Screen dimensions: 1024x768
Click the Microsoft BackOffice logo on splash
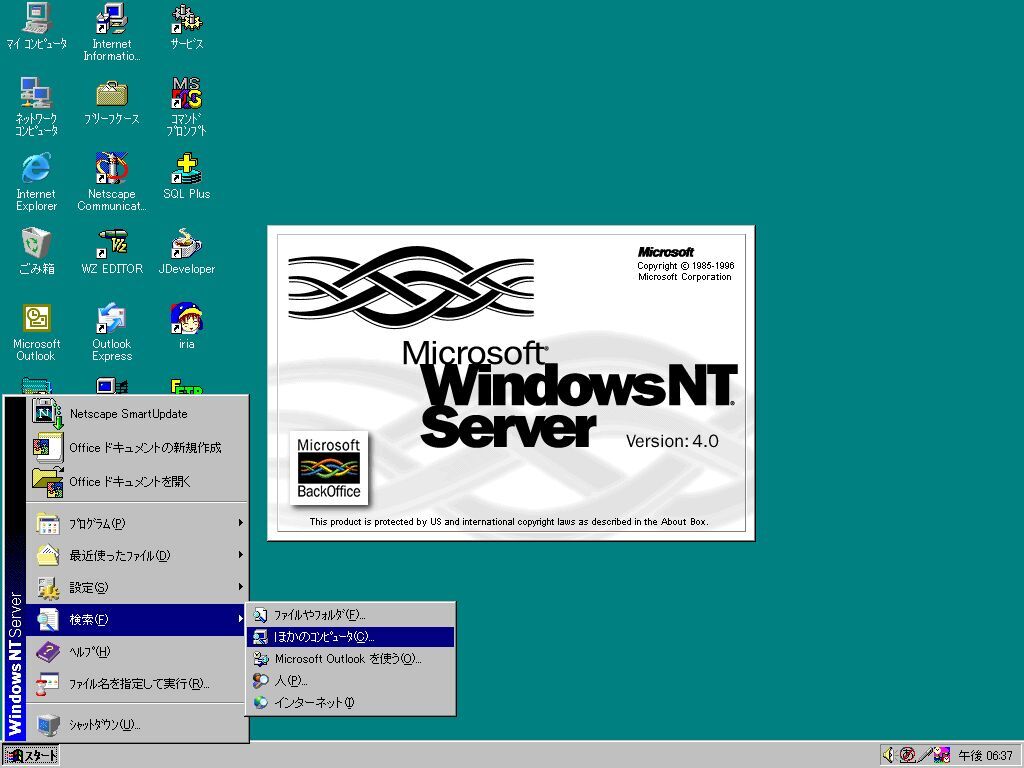click(x=328, y=468)
